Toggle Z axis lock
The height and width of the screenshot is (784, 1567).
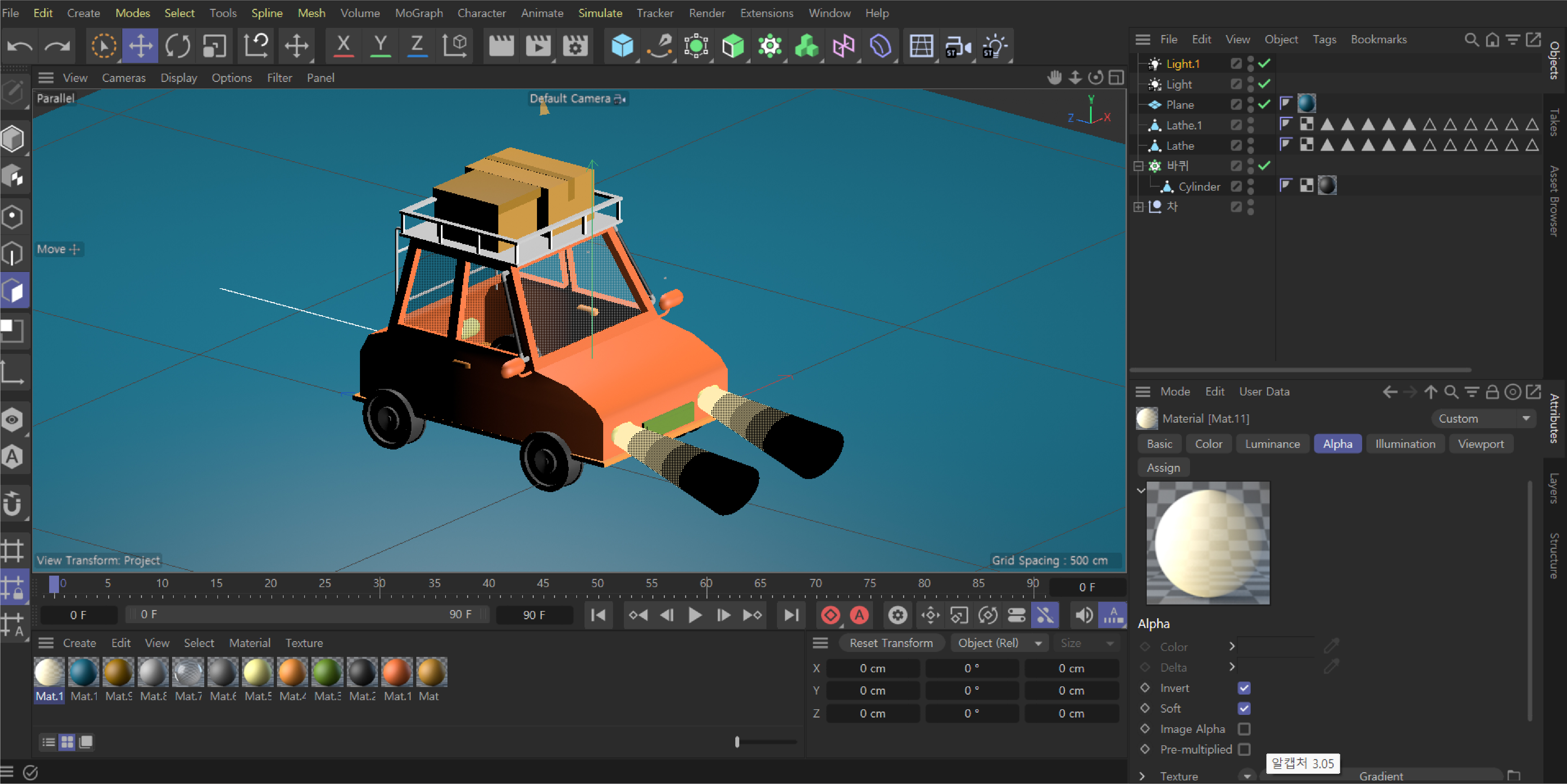pyautogui.click(x=417, y=46)
